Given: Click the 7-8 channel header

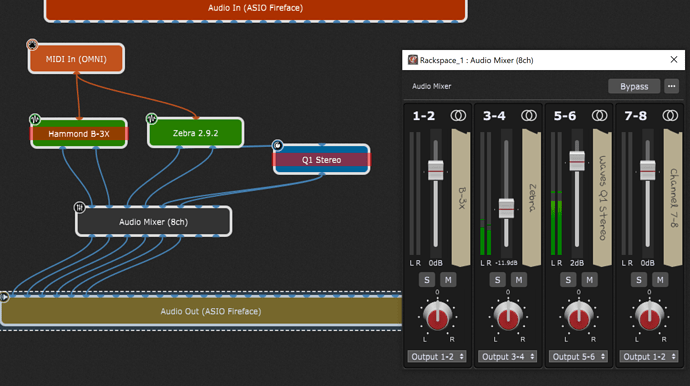Looking at the screenshot, I should [x=635, y=116].
